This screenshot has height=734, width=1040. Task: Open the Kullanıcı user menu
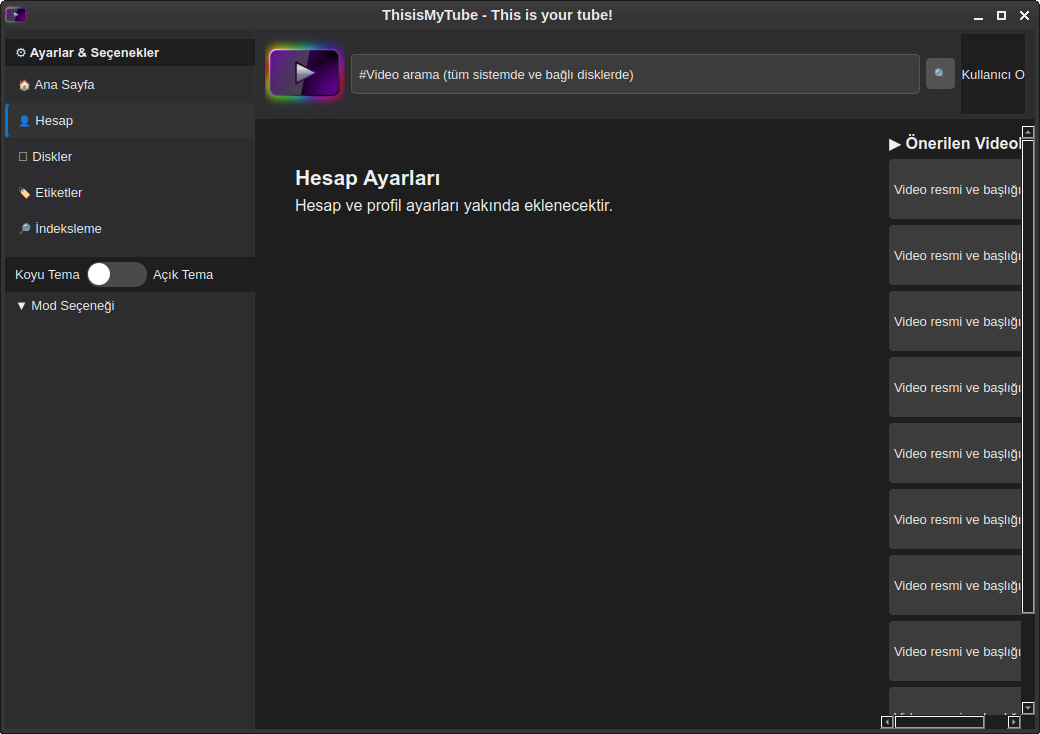(992, 74)
